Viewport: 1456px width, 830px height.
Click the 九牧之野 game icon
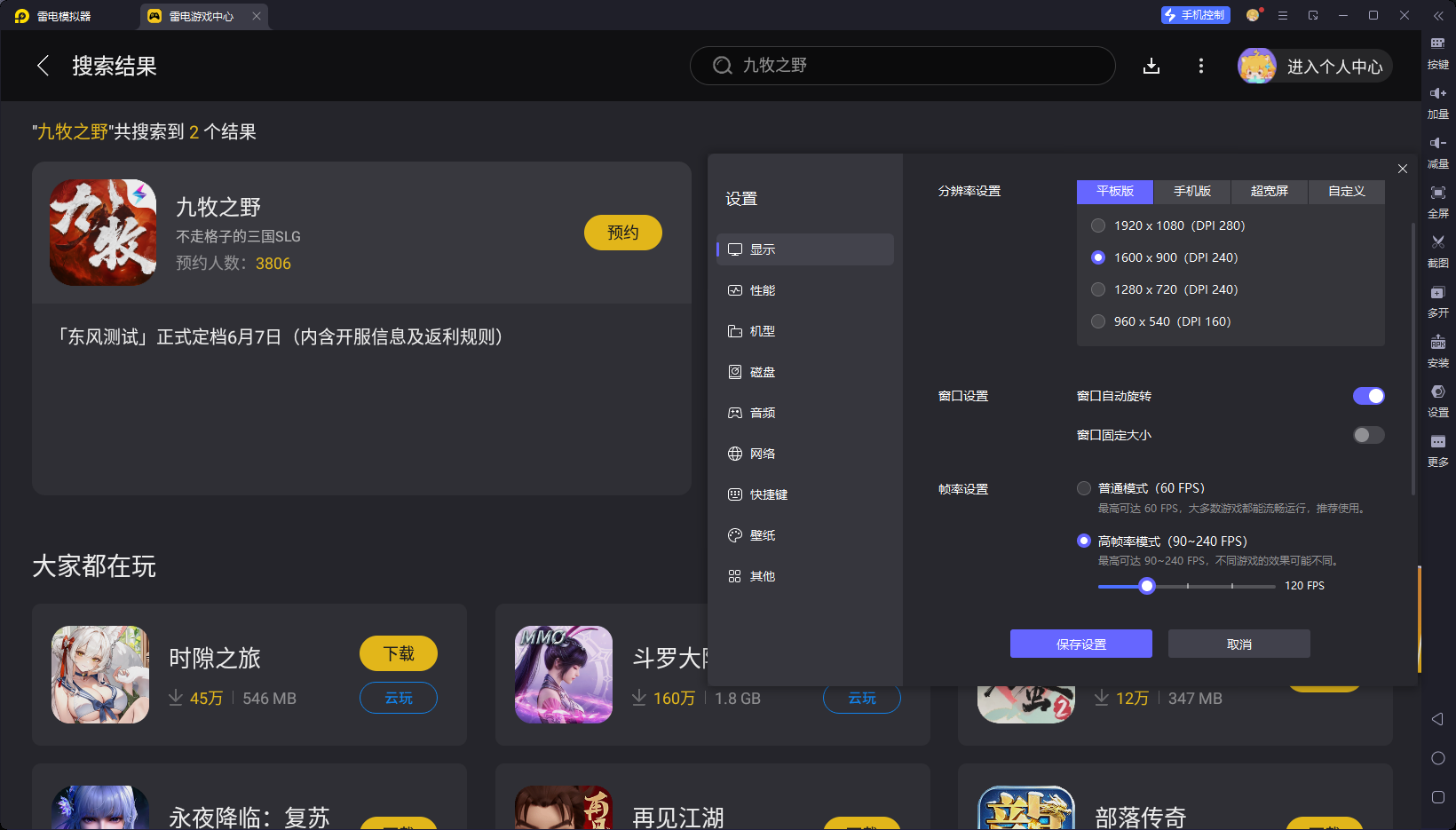103,233
